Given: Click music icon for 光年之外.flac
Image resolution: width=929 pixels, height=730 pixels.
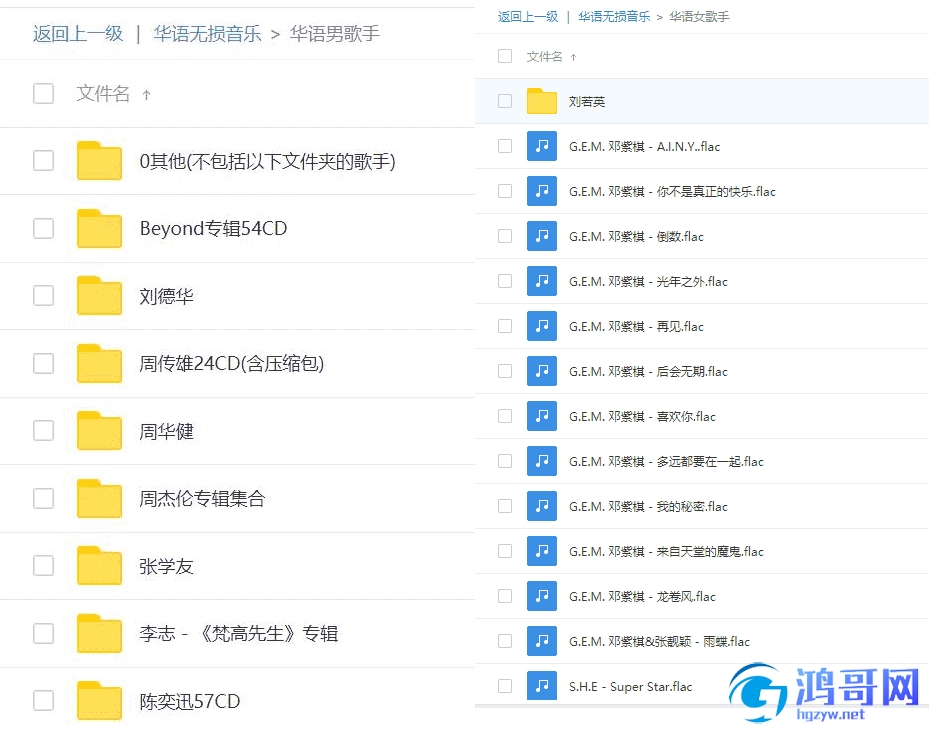Looking at the screenshot, I should click(x=542, y=281).
